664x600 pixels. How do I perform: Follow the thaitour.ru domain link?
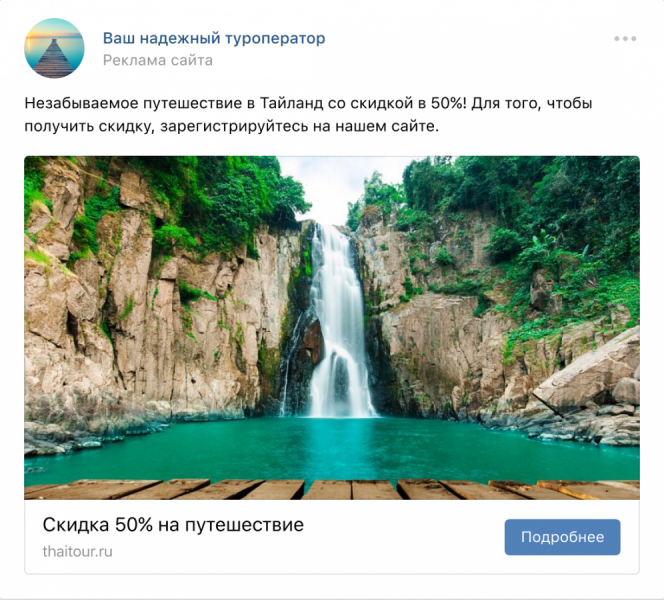tap(77, 552)
